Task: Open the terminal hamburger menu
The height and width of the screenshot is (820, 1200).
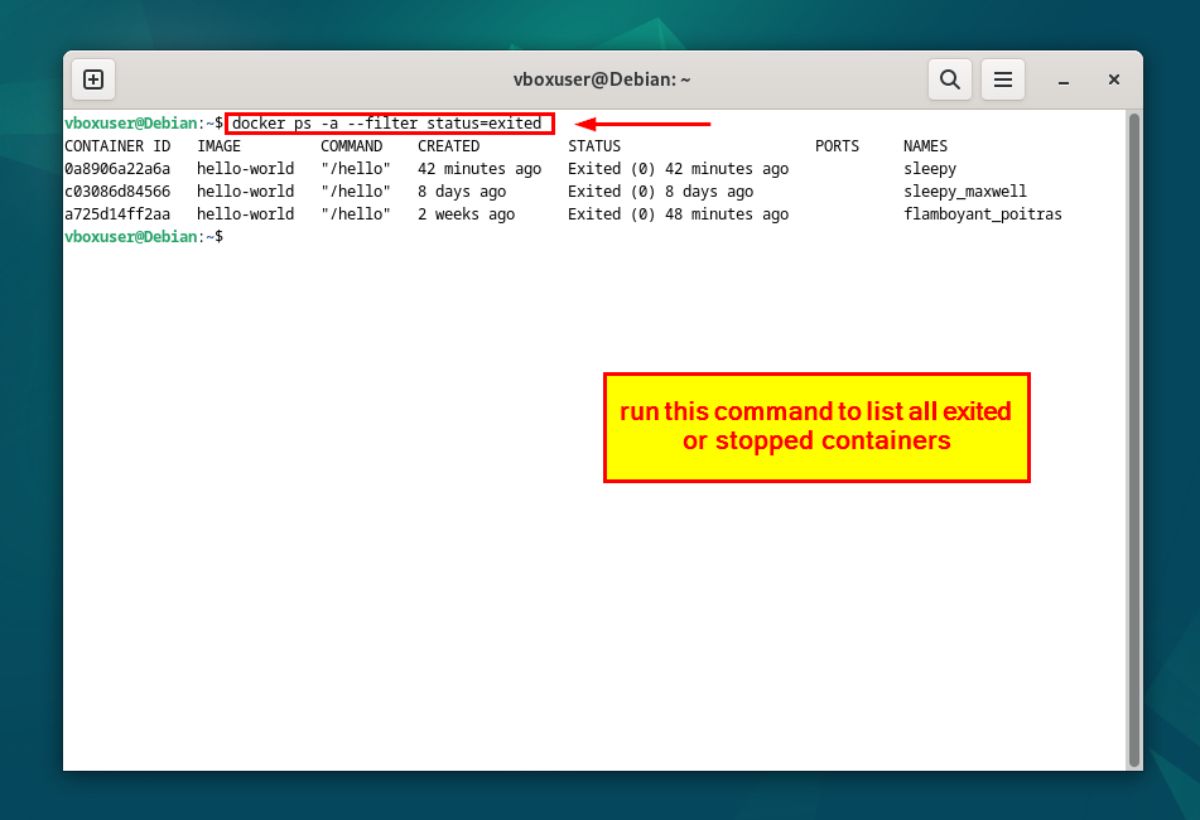Action: (x=1003, y=79)
